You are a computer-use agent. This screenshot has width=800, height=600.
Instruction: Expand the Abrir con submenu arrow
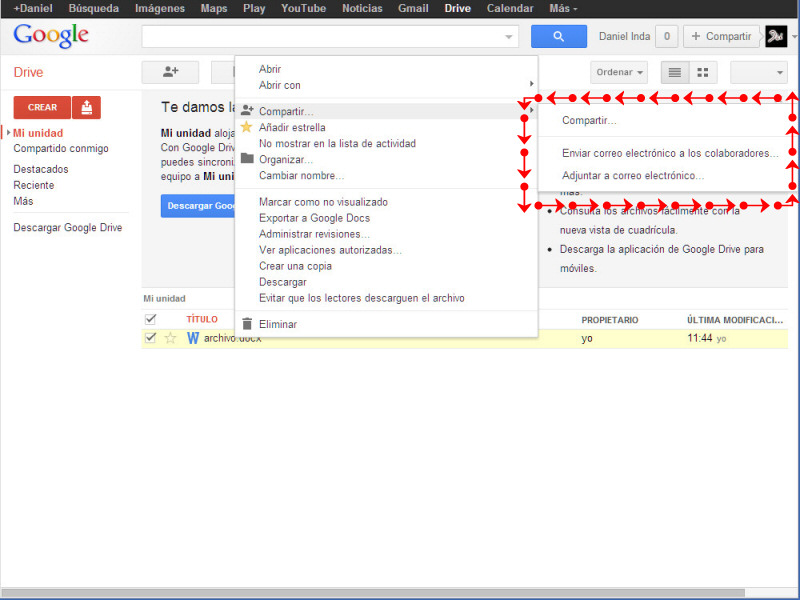(531, 84)
